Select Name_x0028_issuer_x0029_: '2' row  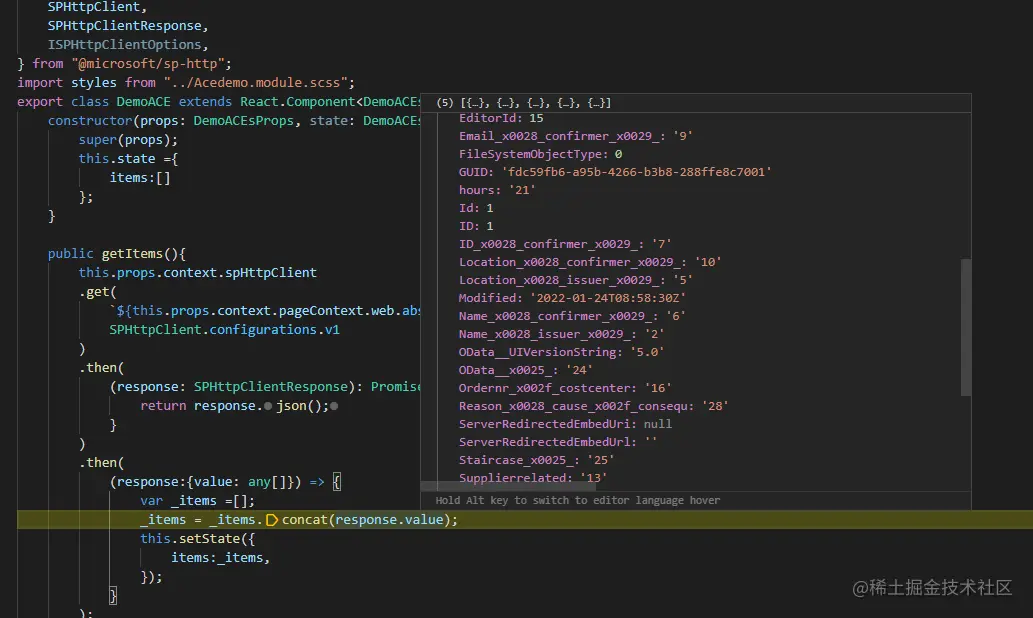point(561,334)
